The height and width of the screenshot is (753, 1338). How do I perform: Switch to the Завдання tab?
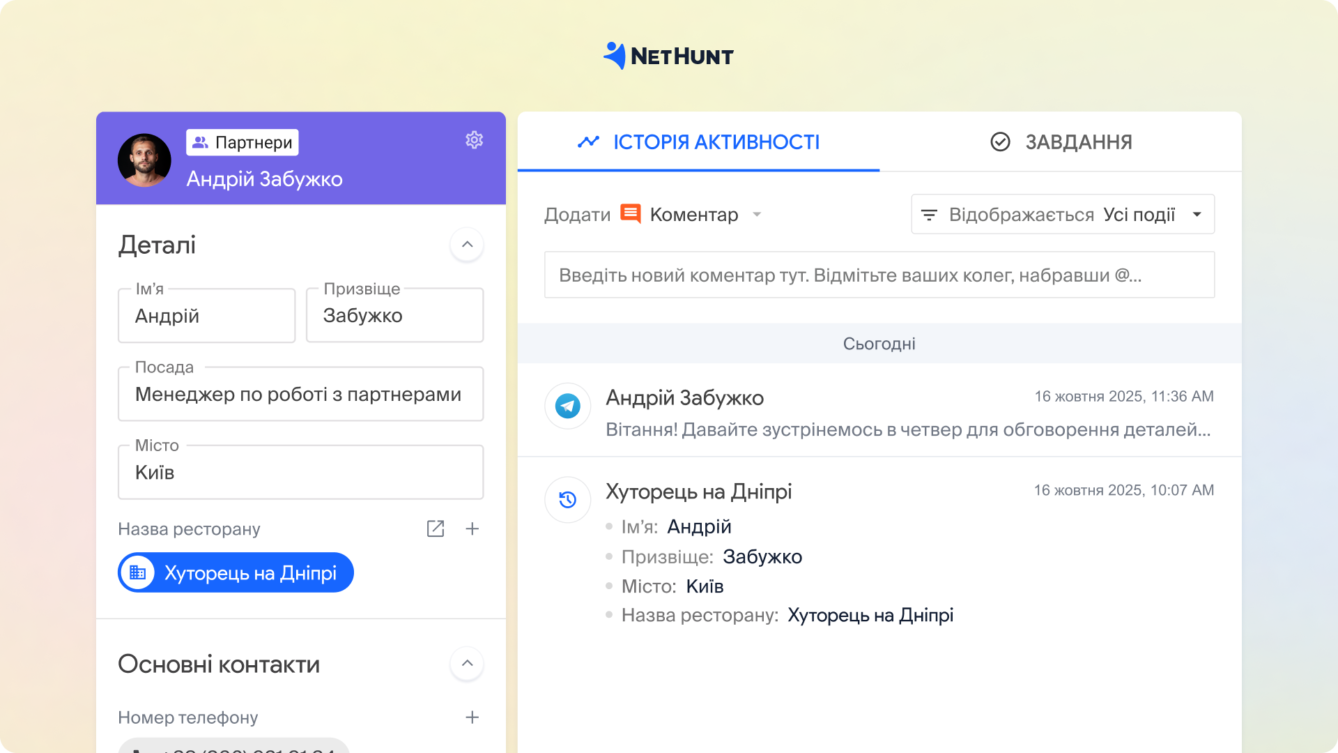point(1077,142)
